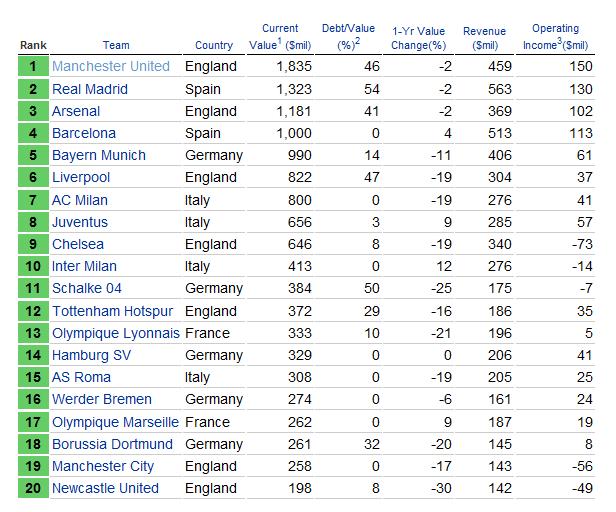Click the green rank 1 cell

coord(33,66)
